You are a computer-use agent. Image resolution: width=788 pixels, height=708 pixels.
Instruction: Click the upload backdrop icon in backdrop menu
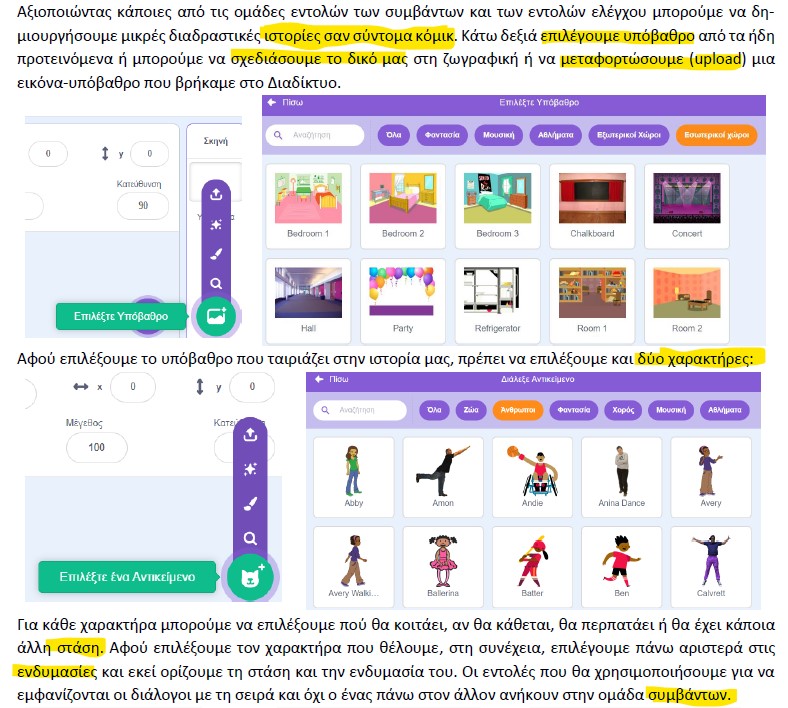click(216, 194)
